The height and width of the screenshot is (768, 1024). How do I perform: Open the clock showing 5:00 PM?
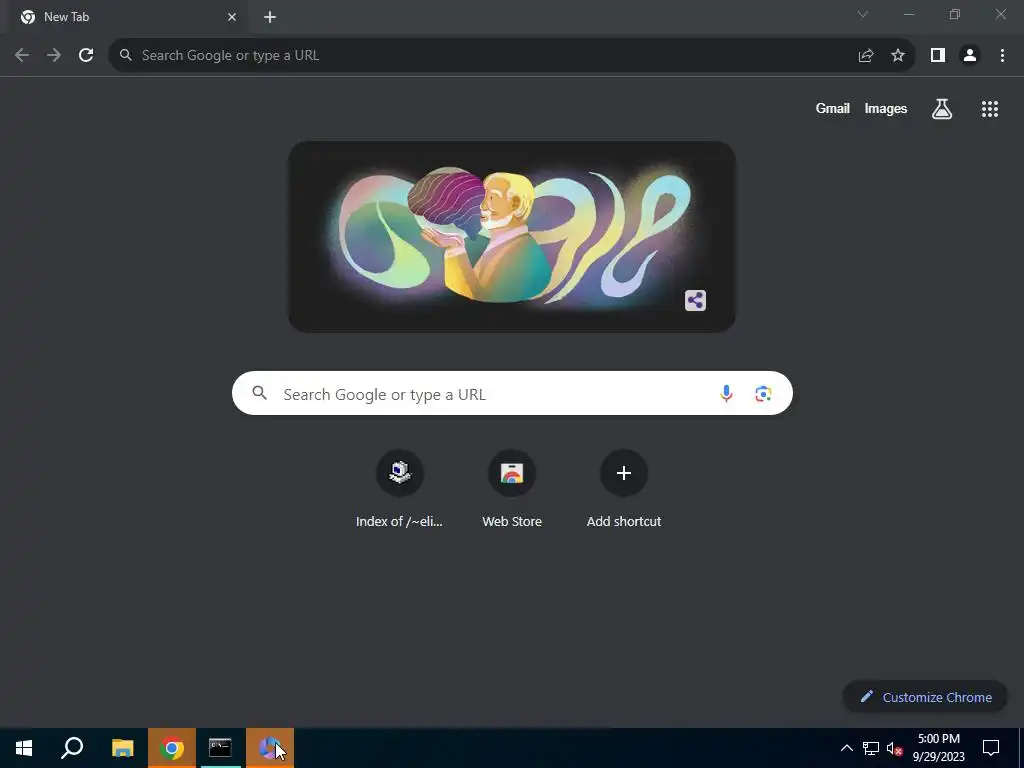pos(938,748)
